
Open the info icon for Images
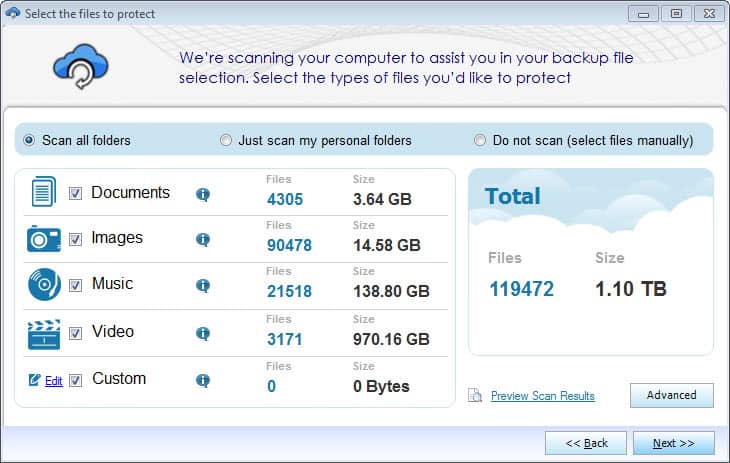tap(203, 239)
